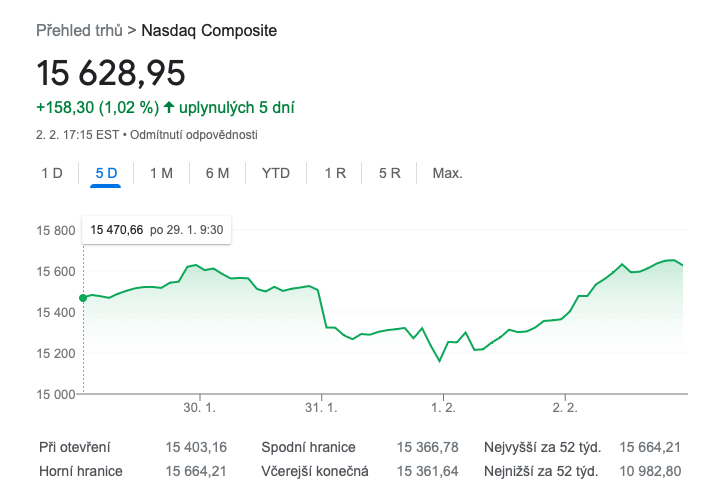Click the 1. 2. date axis label

click(443, 407)
